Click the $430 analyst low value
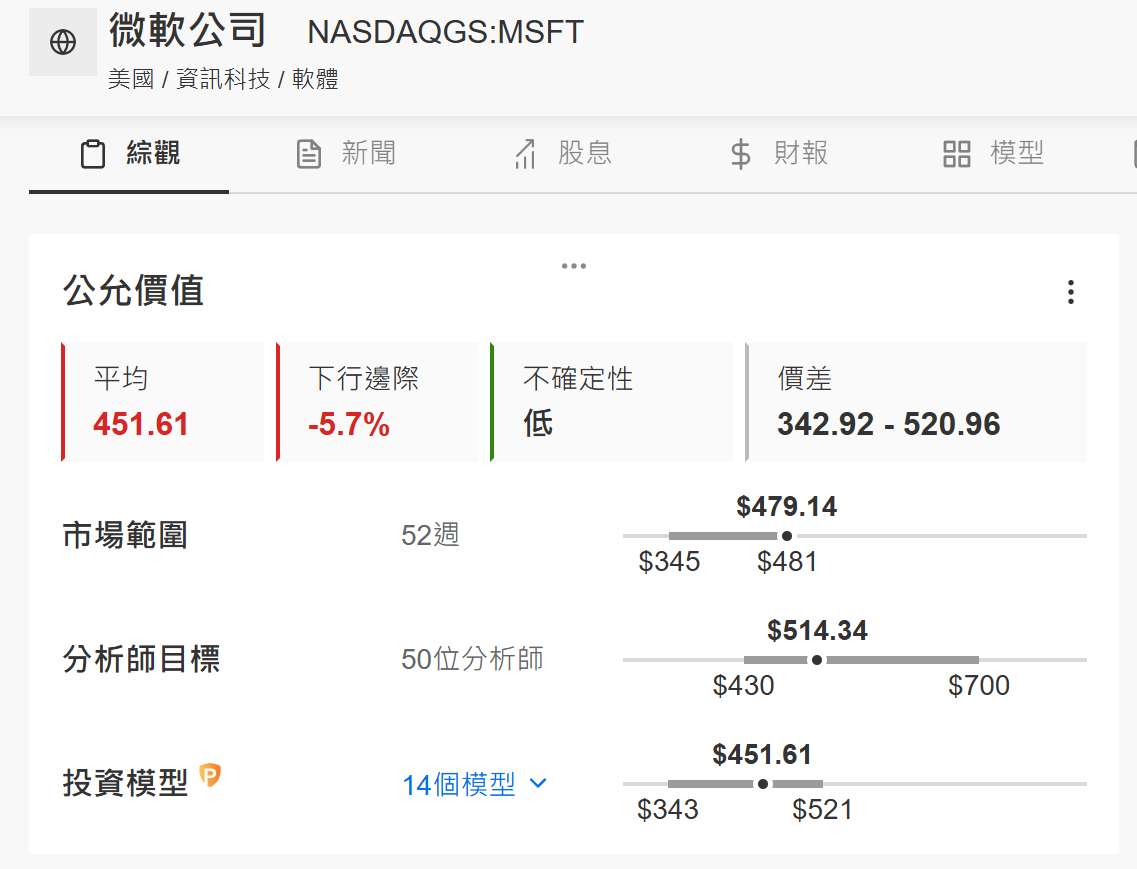Image resolution: width=1137 pixels, height=869 pixels. (x=743, y=685)
